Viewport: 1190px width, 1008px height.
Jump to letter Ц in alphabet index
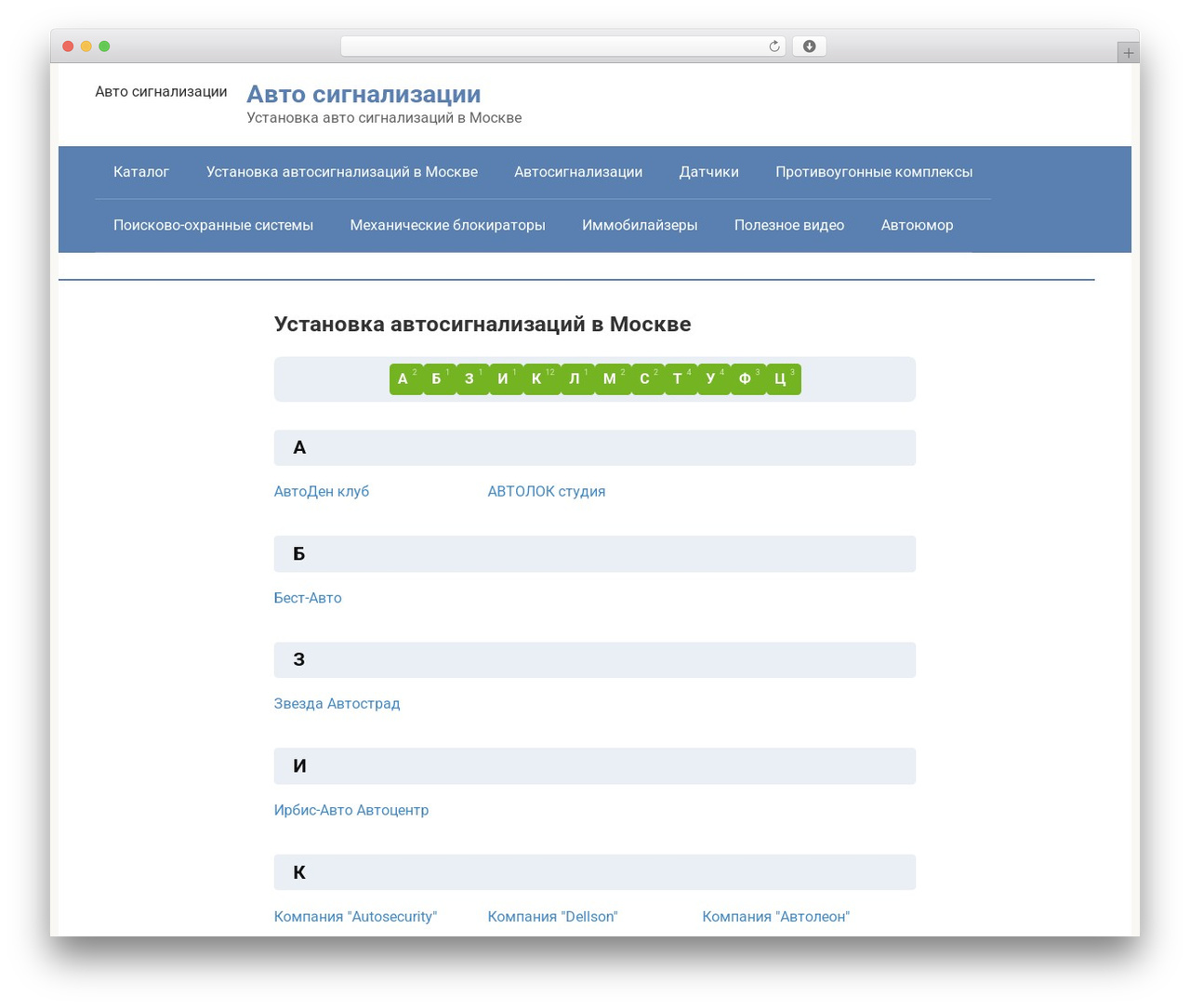click(784, 378)
